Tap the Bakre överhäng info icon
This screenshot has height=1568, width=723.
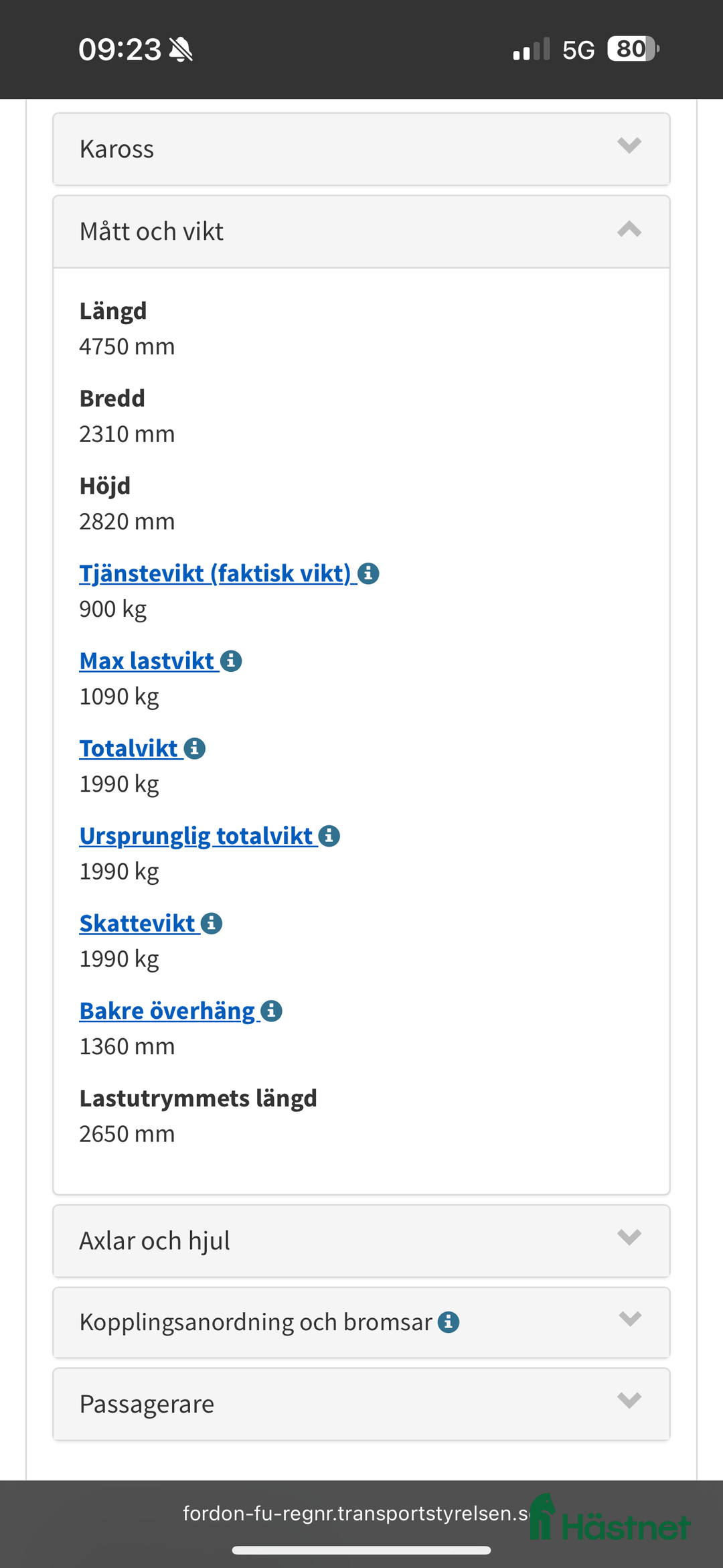271,1011
